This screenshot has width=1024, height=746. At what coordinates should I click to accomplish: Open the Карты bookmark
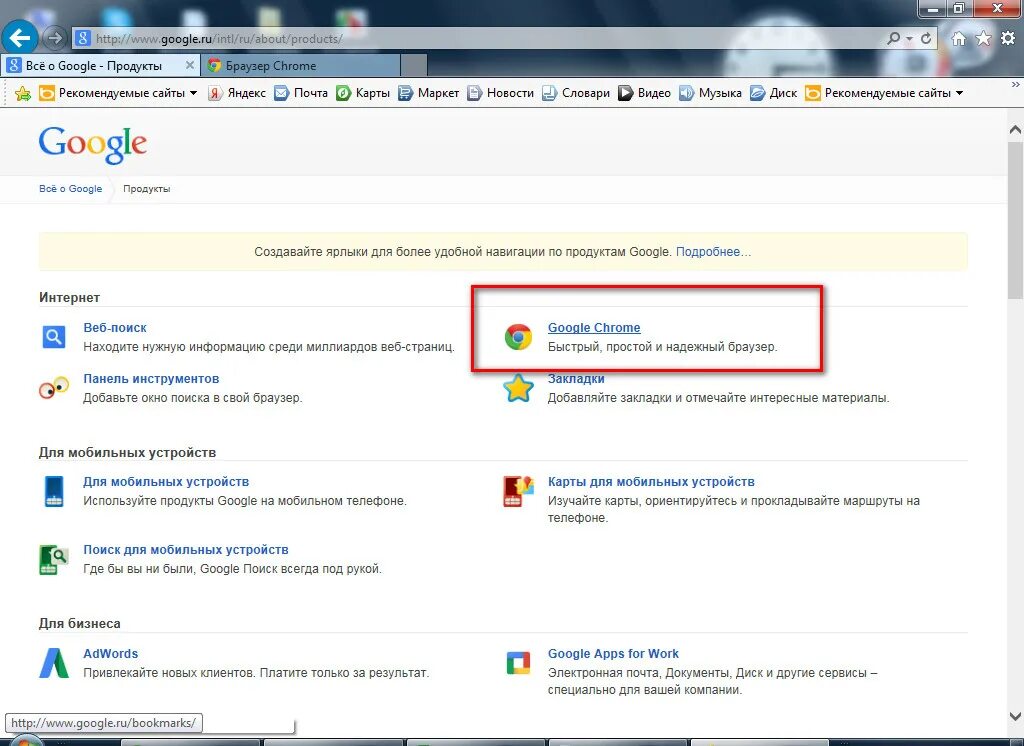tap(363, 93)
